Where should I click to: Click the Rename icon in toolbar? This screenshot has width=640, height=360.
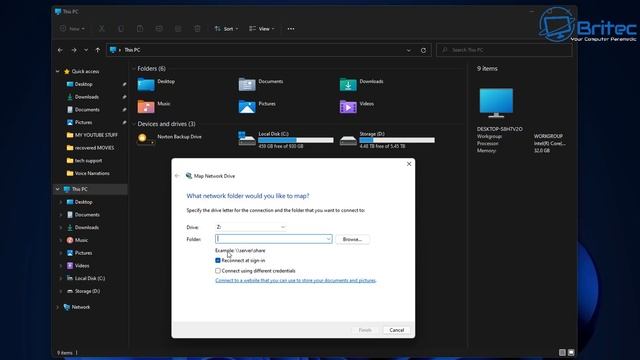[x=159, y=29]
